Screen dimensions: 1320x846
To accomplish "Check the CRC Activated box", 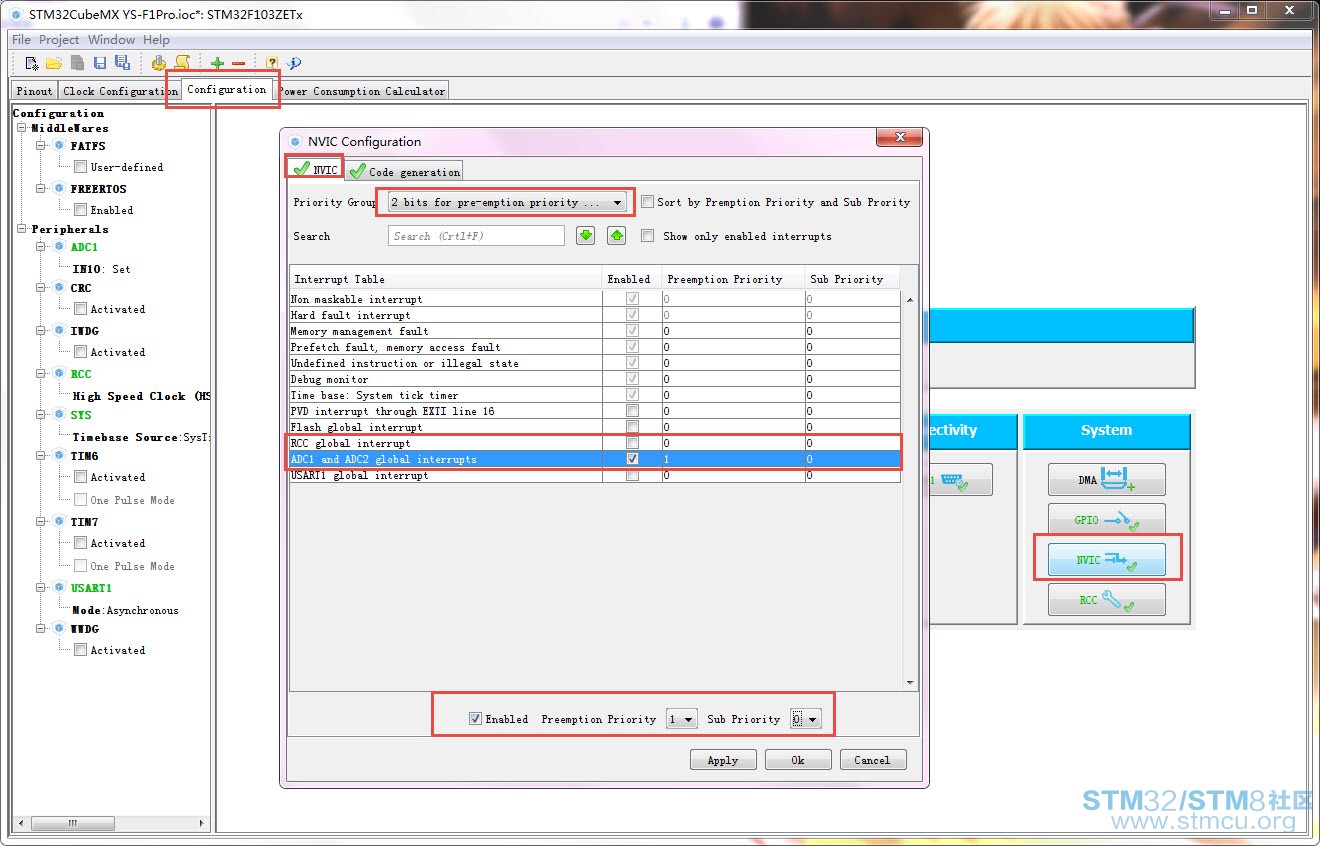I will (80, 309).
